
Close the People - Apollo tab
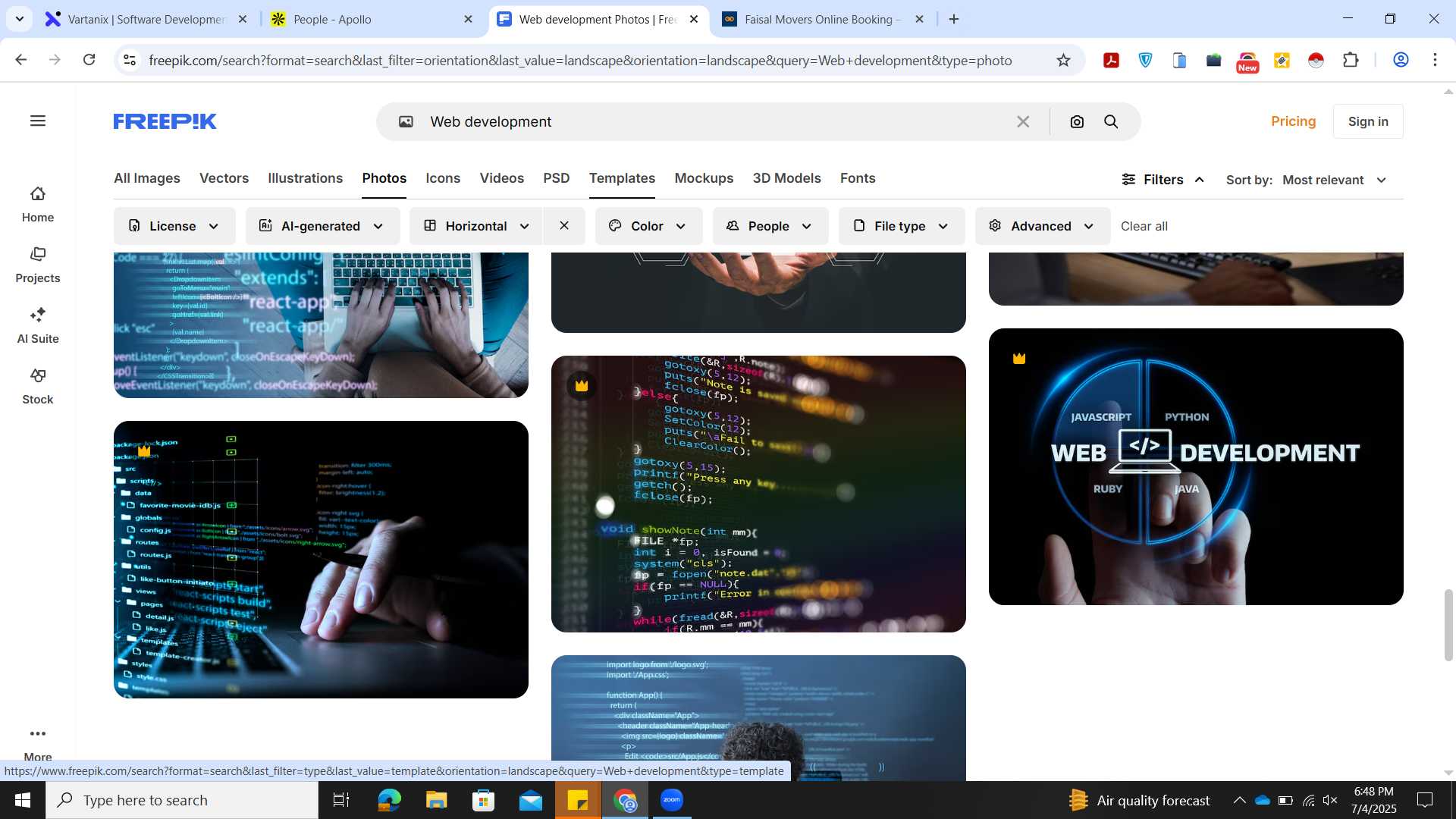tap(468, 19)
